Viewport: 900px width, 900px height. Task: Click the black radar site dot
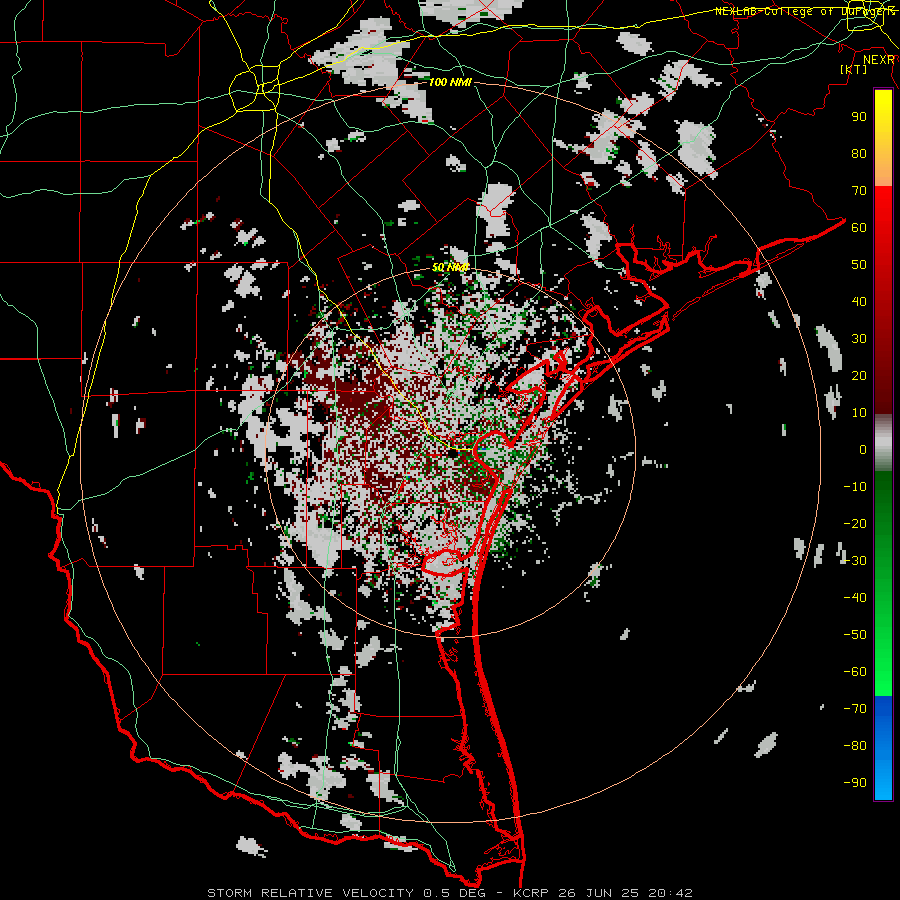click(x=453, y=453)
